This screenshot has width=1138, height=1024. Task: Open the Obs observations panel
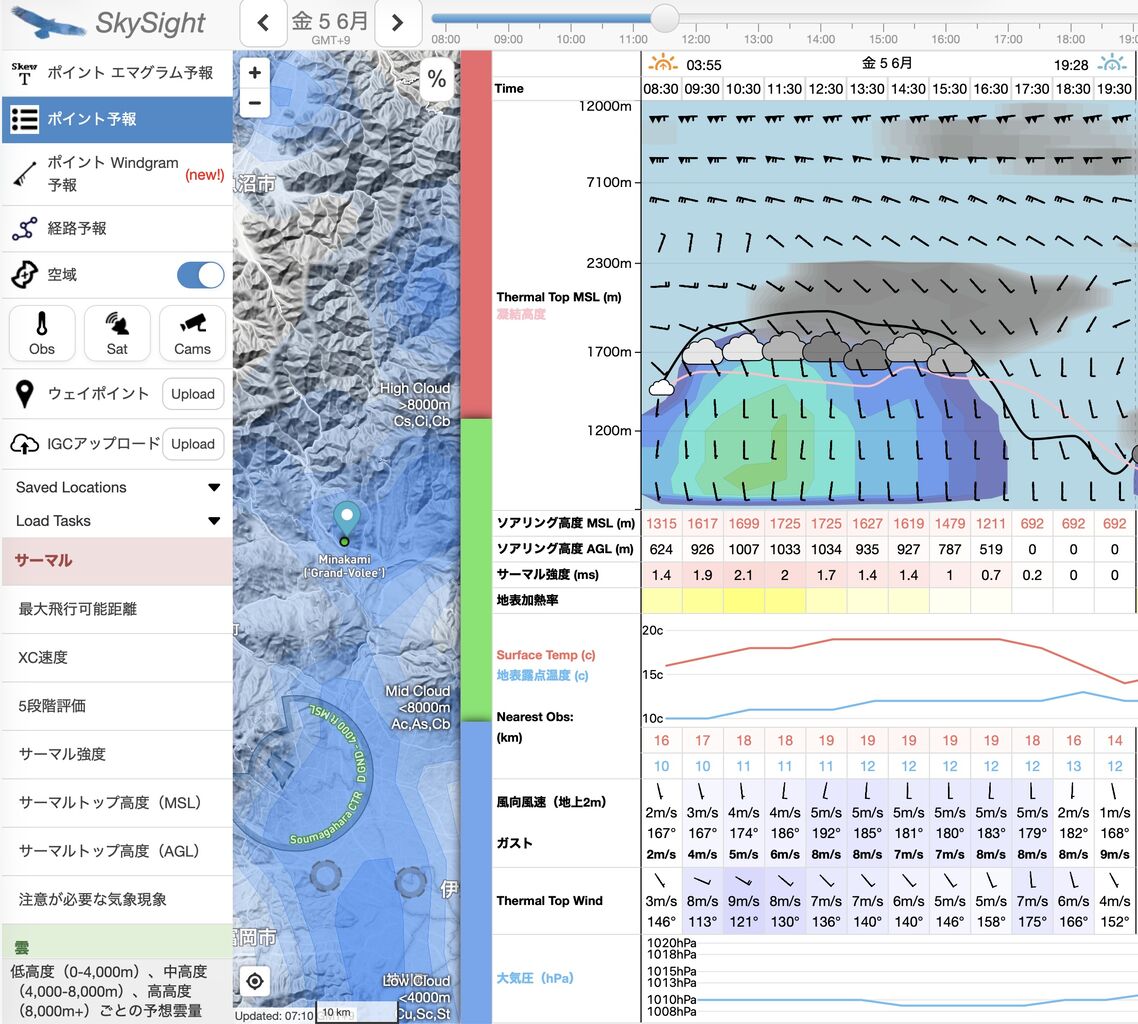point(42,333)
